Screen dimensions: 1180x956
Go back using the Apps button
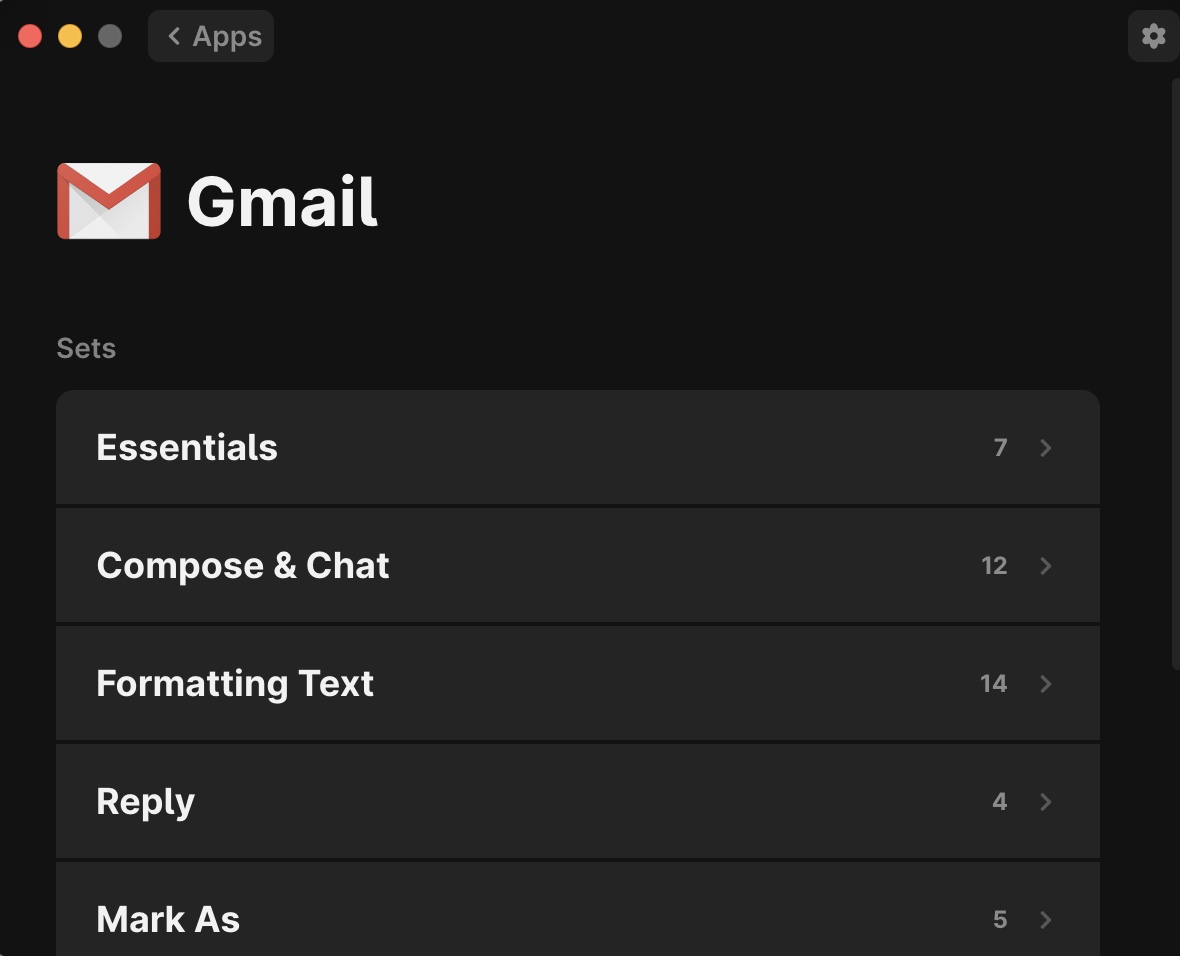tap(211, 36)
